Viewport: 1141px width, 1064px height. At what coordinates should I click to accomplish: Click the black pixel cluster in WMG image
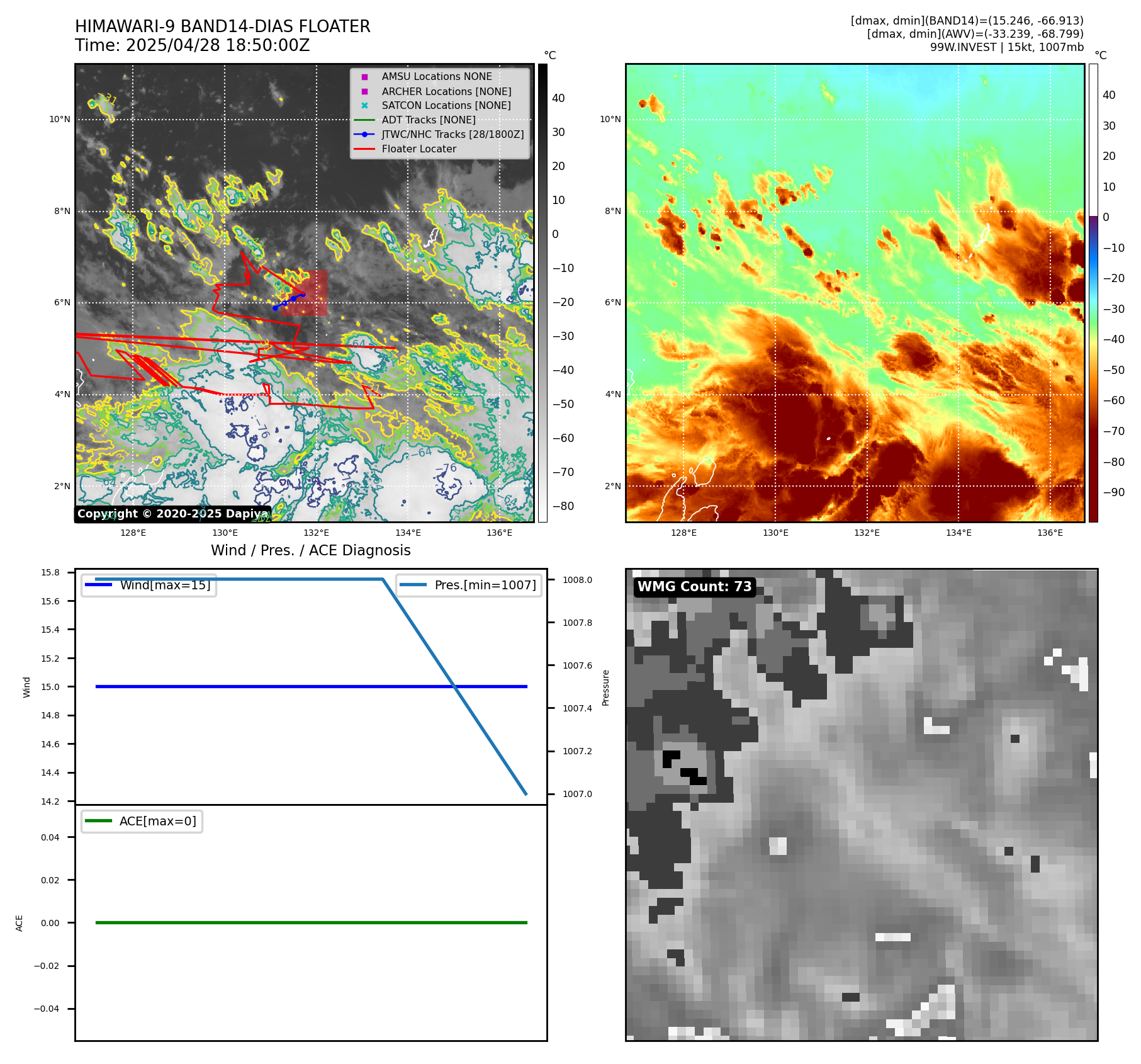click(x=684, y=767)
